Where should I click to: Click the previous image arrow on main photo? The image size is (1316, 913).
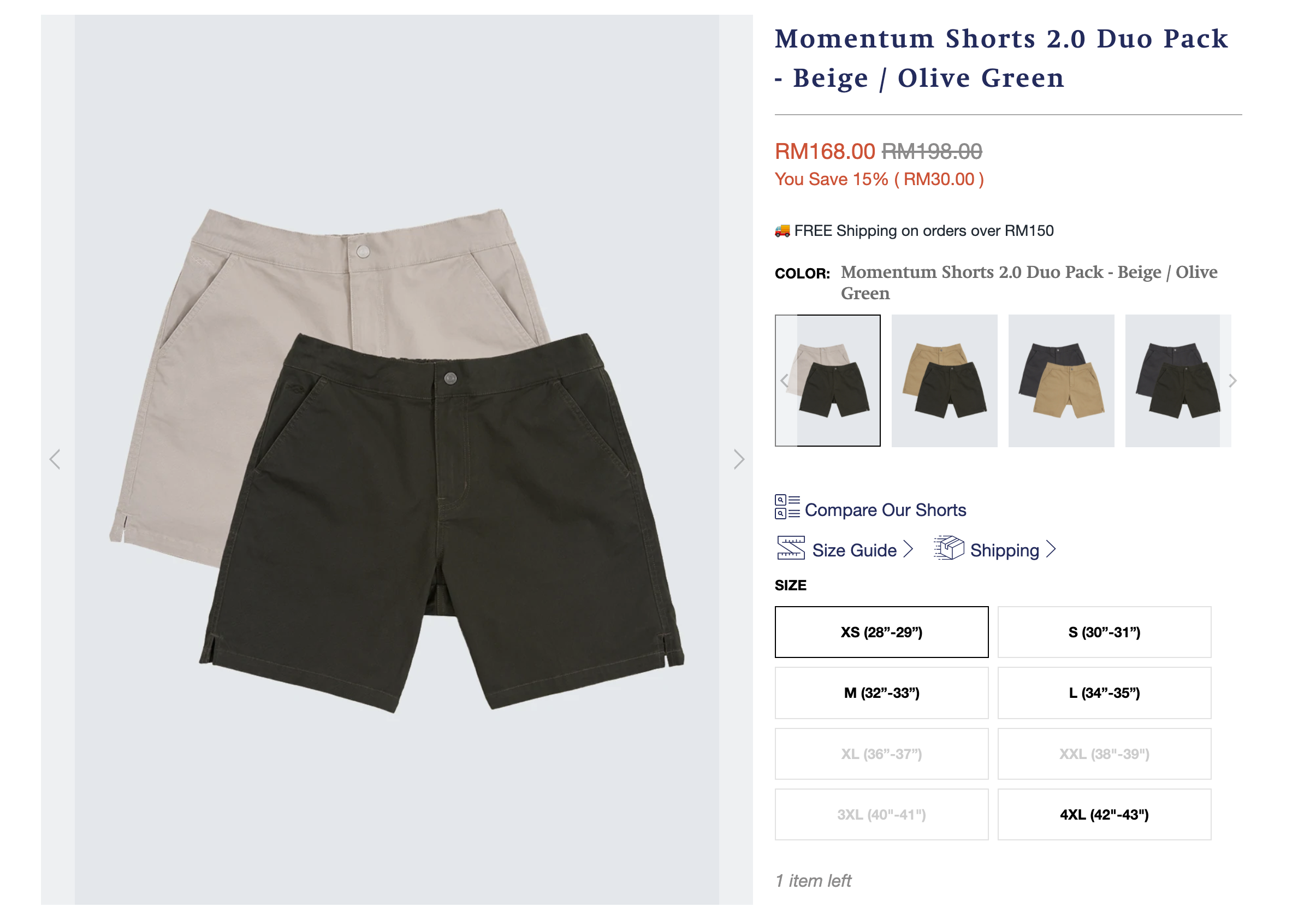55,459
